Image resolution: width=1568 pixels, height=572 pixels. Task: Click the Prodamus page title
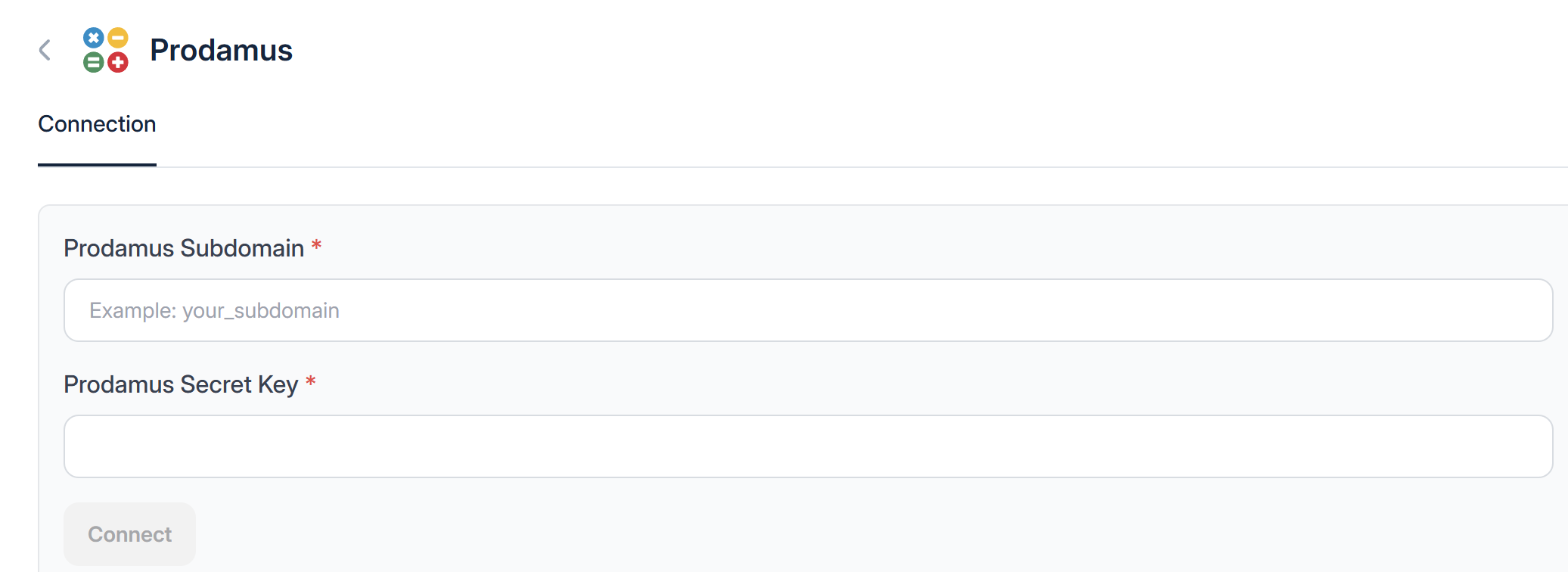click(x=221, y=50)
